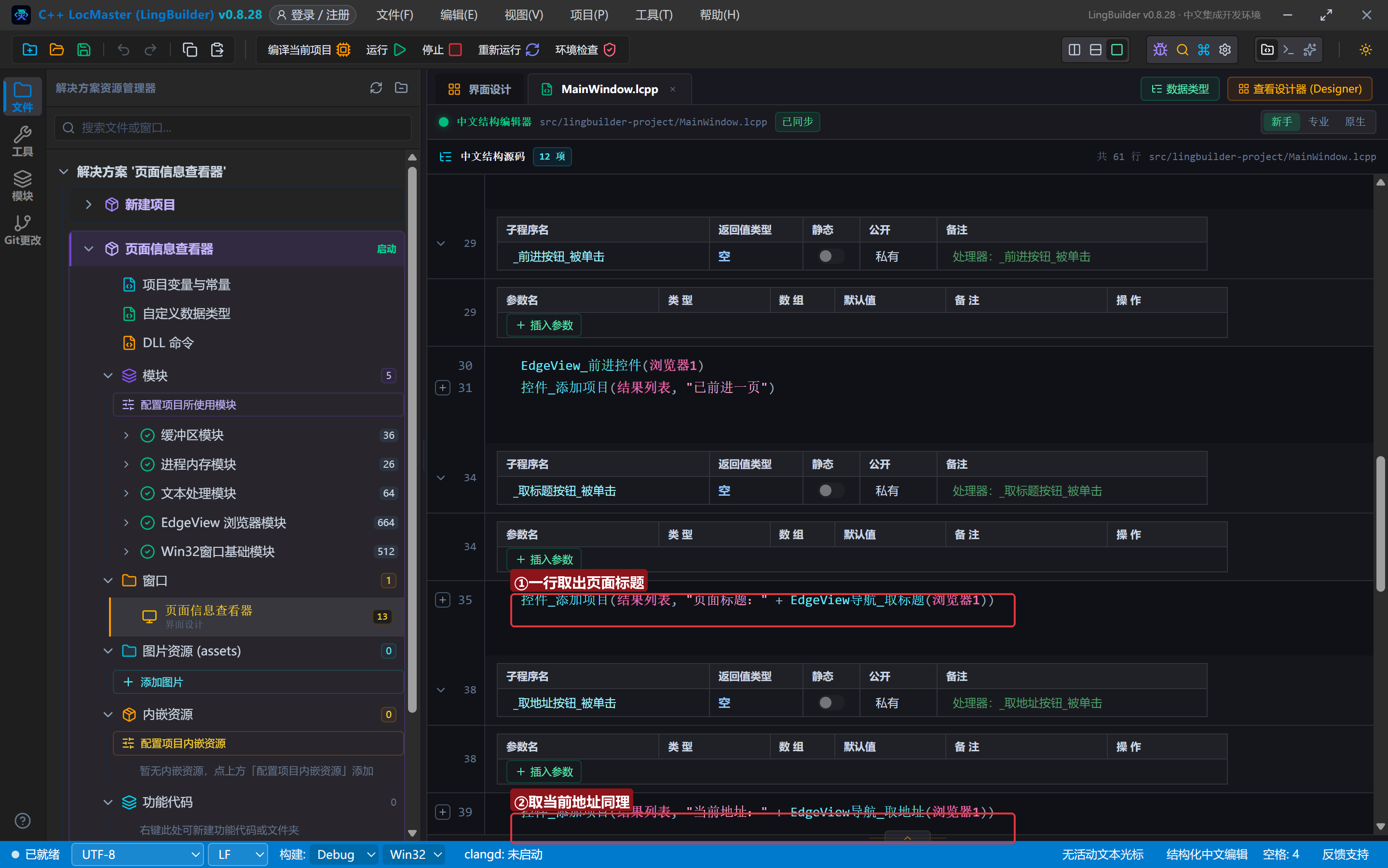Click the terminal prompt icon
This screenshot has height=868, width=1388.
pos(1288,50)
